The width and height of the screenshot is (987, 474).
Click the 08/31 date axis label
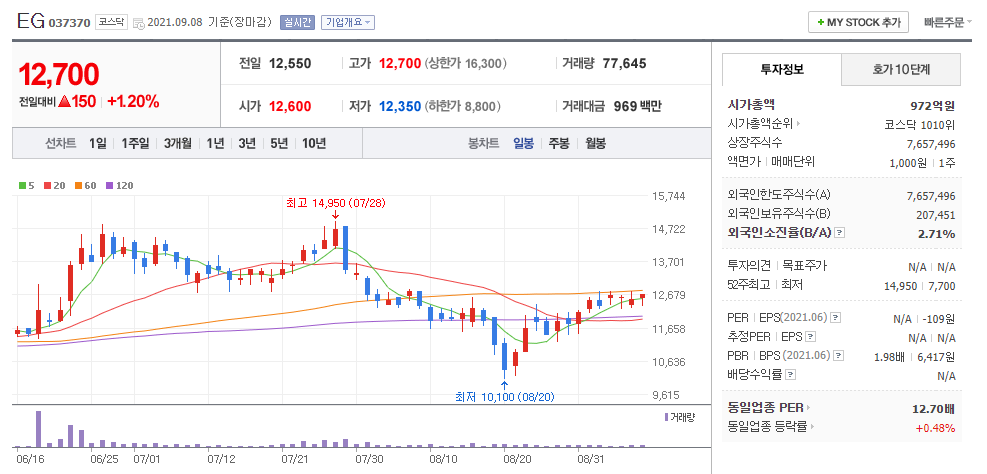(590, 459)
